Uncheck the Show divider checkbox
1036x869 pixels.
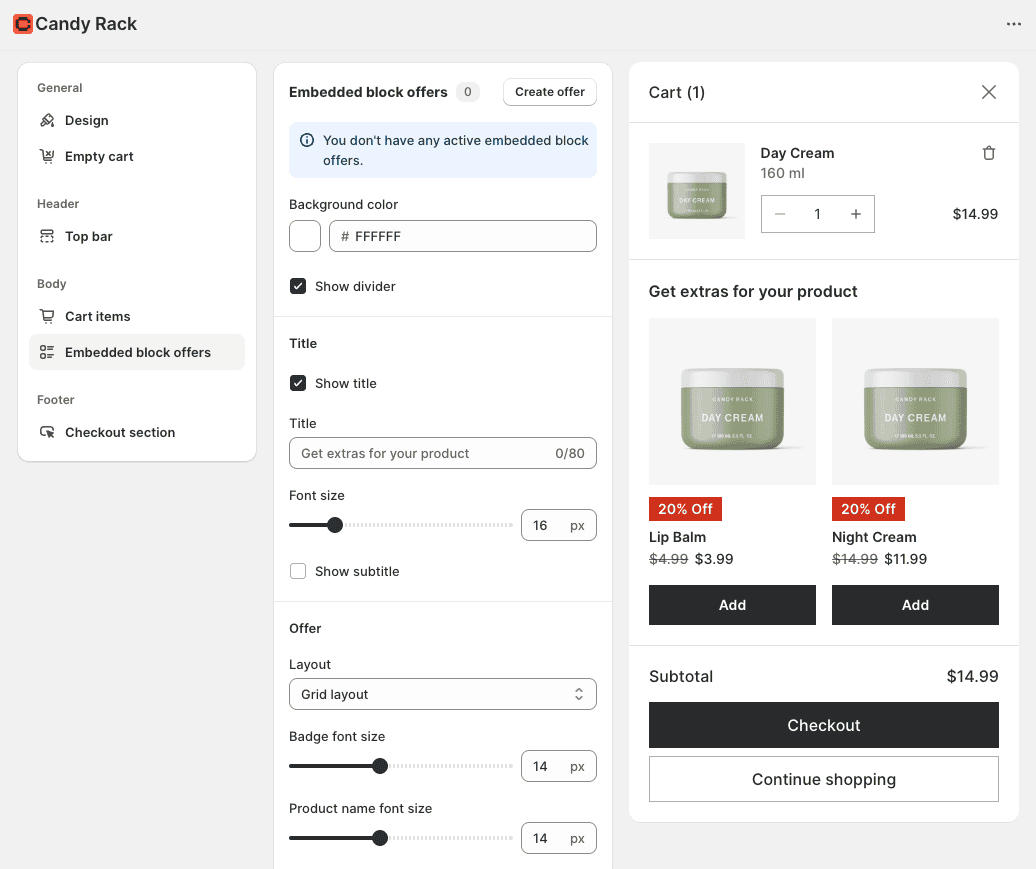(298, 285)
